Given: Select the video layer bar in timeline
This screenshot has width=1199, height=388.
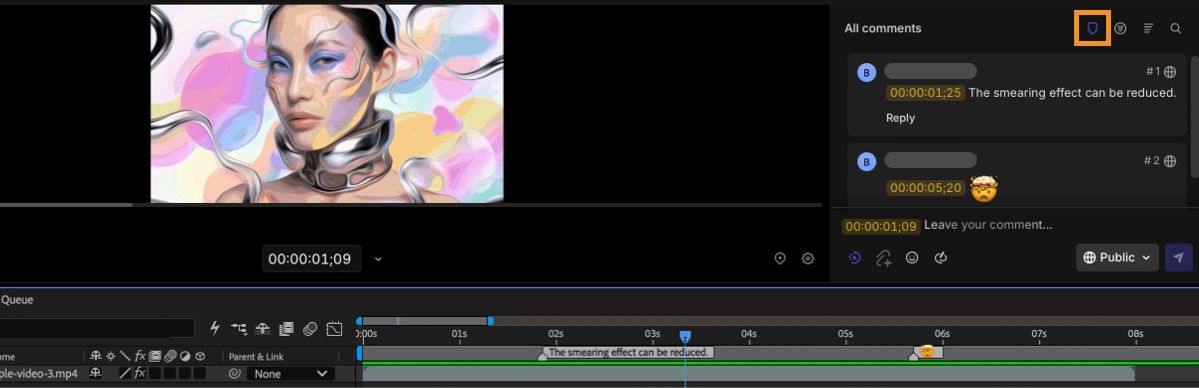Looking at the screenshot, I should 749,373.
